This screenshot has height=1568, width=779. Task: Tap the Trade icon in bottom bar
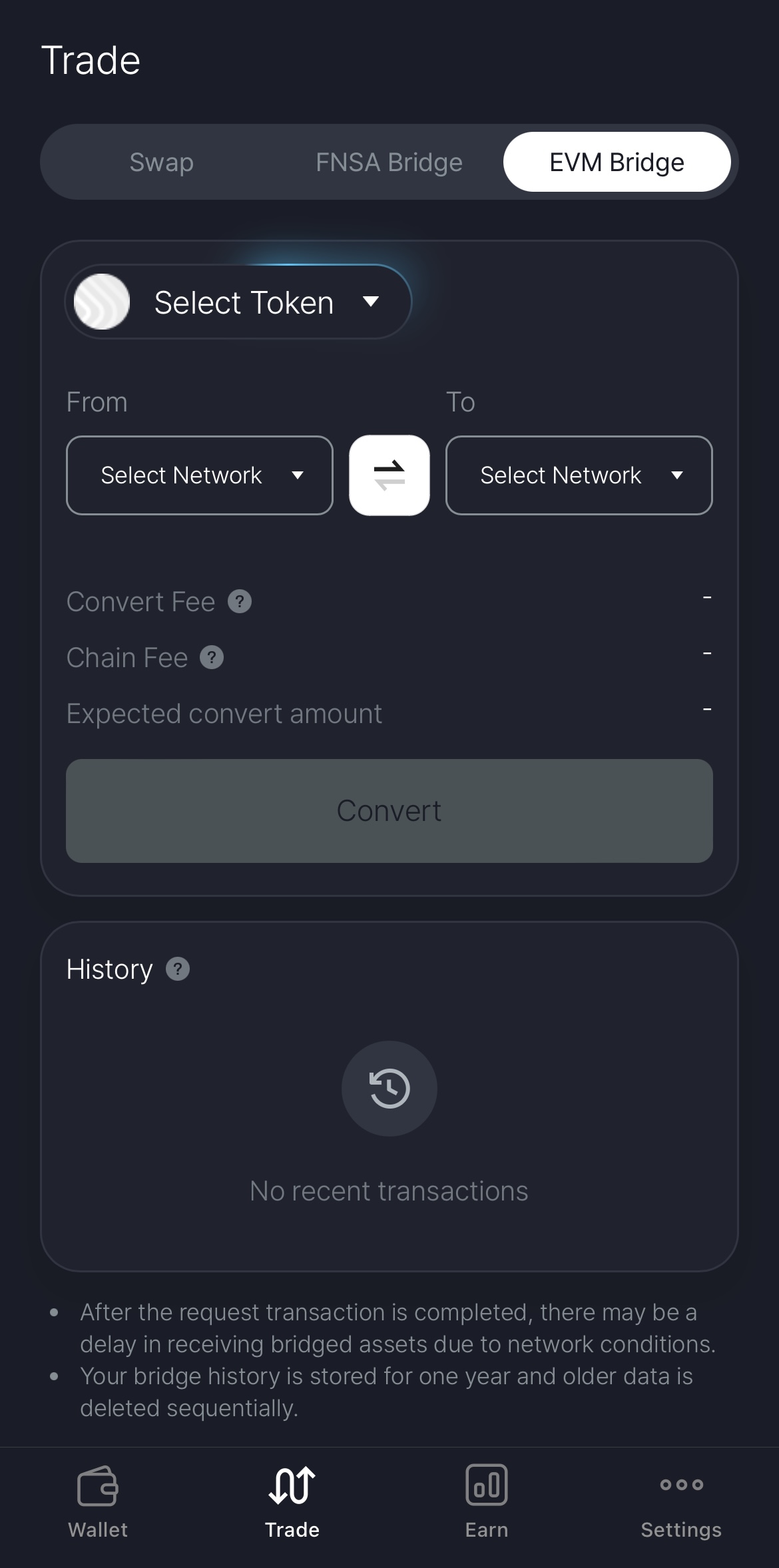[x=292, y=1486]
